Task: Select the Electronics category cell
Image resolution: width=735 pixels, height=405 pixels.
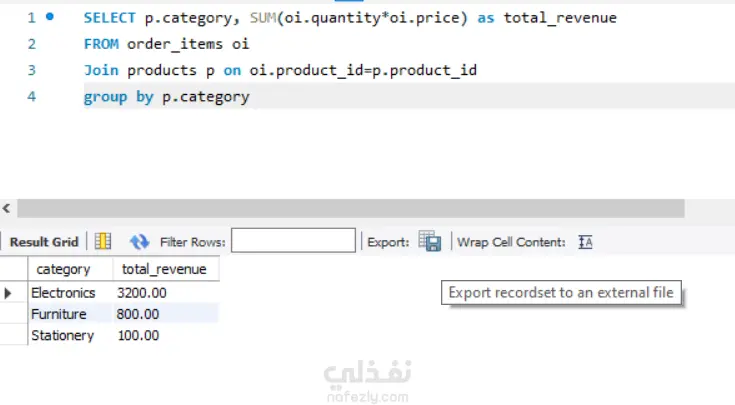Action: coord(63,293)
